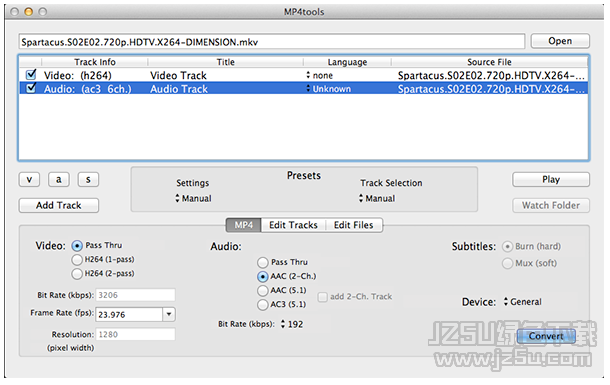Click the Watch Folder button

tap(551, 205)
